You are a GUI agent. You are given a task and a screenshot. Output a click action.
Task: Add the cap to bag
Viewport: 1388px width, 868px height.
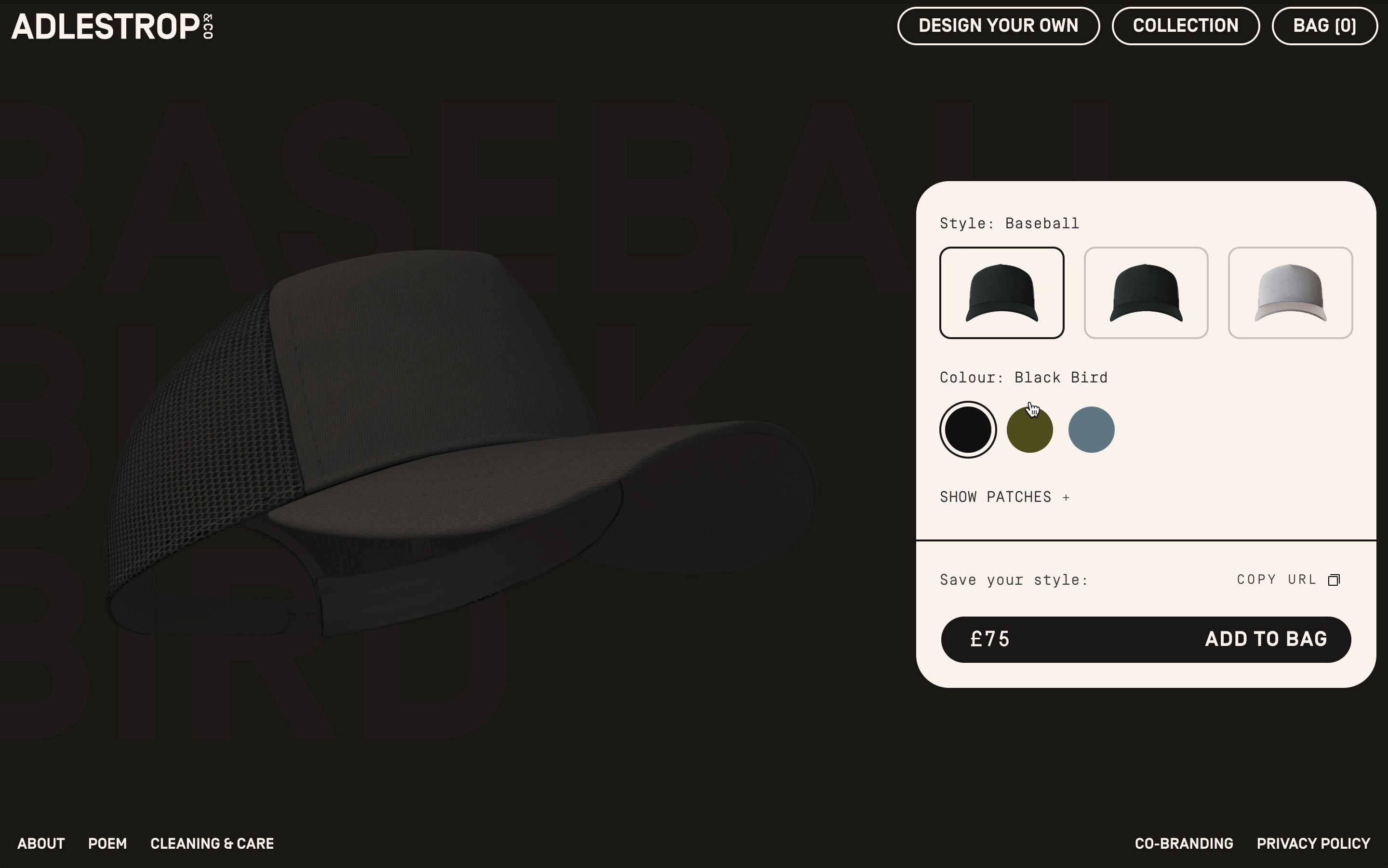click(x=1146, y=640)
